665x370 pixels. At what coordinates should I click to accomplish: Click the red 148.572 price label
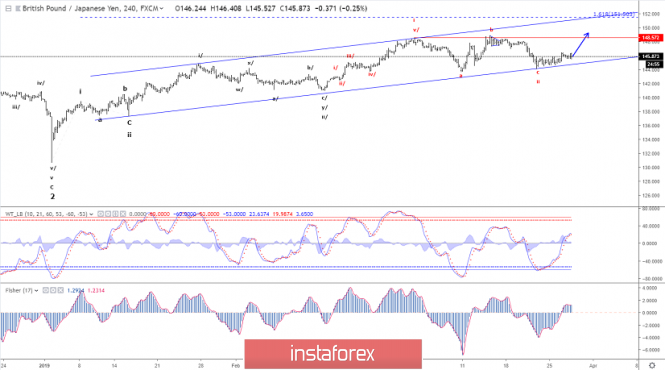pyautogui.click(x=651, y=38)
